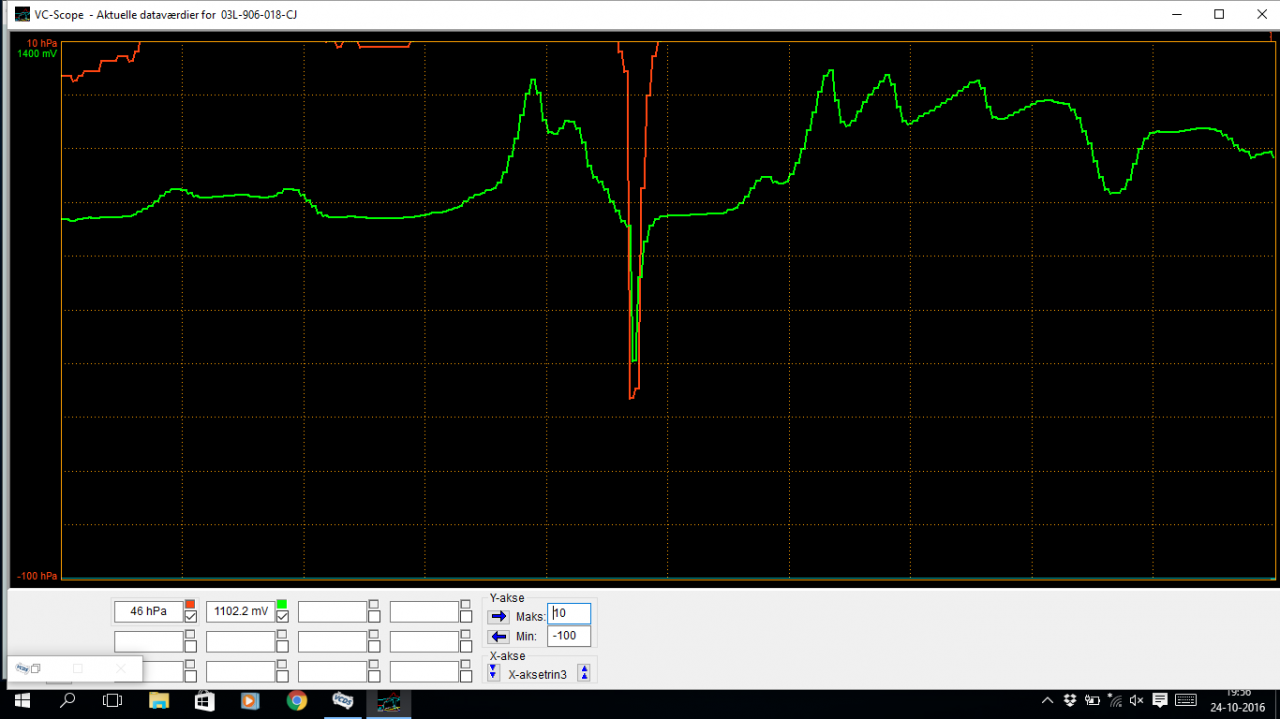Click the VC-Scope window title bar icon
Screen dimensions: 1280x719
[21, 14]
